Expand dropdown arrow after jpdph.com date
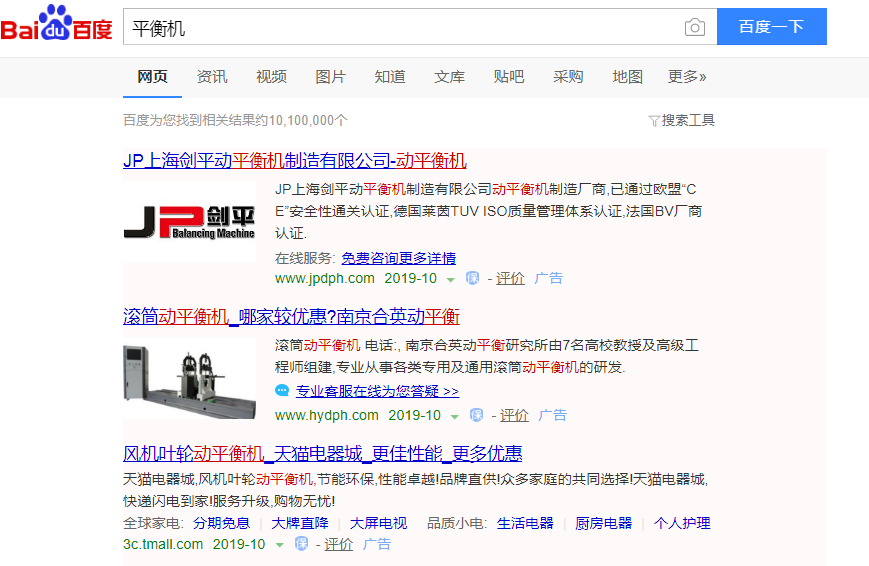This screenshot has width=869, height=566. coord(451,279)
